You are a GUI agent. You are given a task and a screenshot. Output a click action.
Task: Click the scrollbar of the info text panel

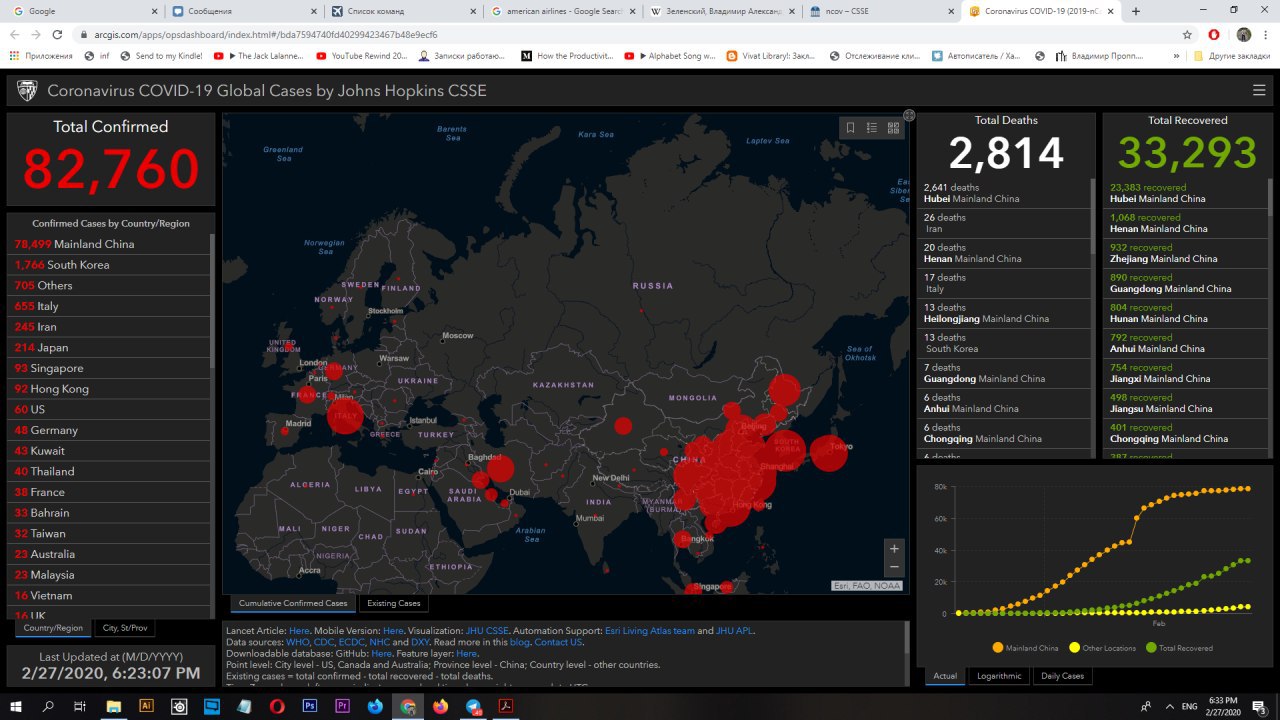(907, 640)
